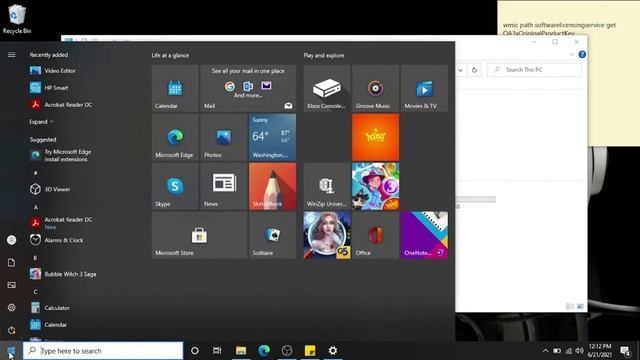Open Task View on the taskbar
Viewport: 640px width, 360px height.
tap(217, 351)
